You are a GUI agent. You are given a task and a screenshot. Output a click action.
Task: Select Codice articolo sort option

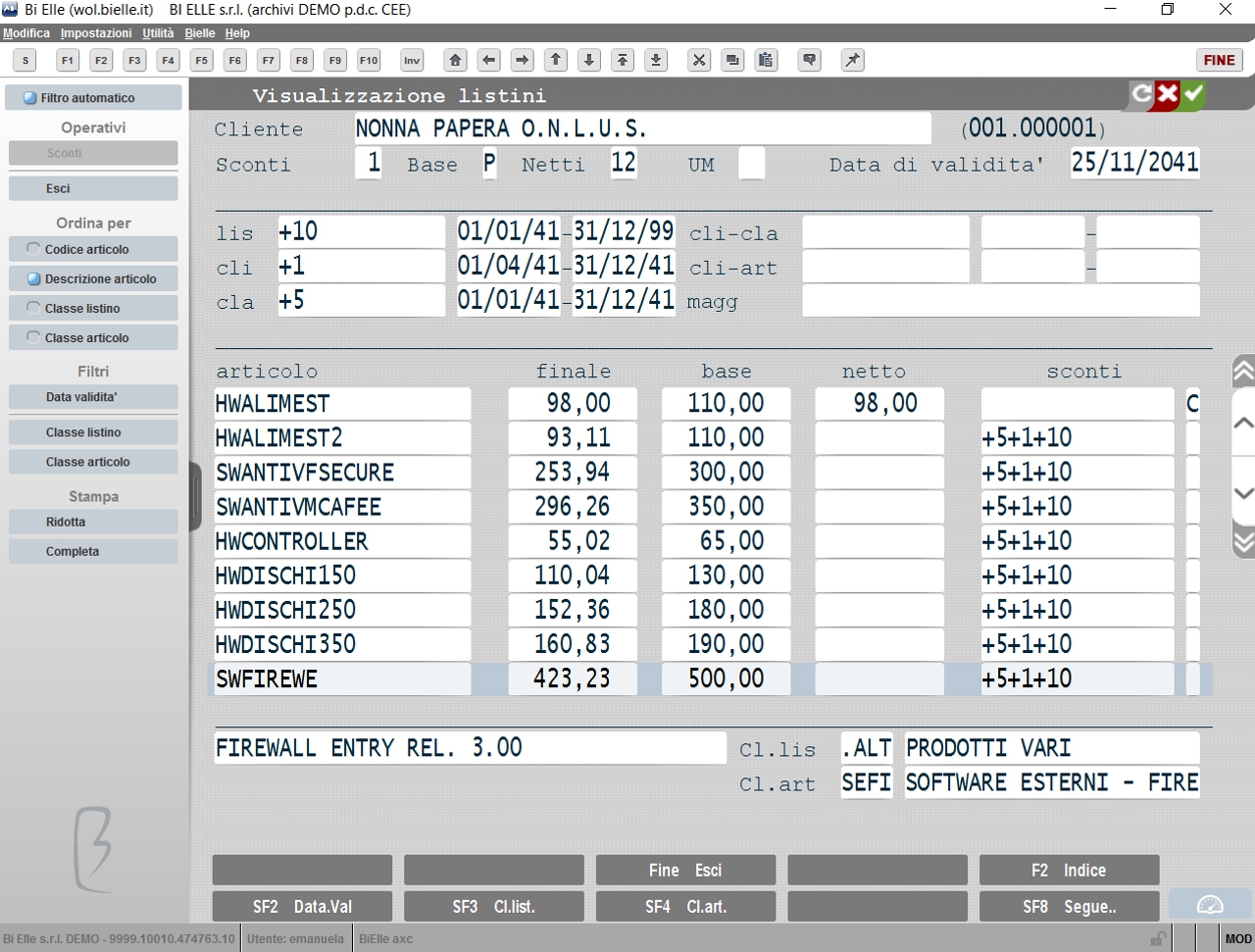(x=93, y=249)
